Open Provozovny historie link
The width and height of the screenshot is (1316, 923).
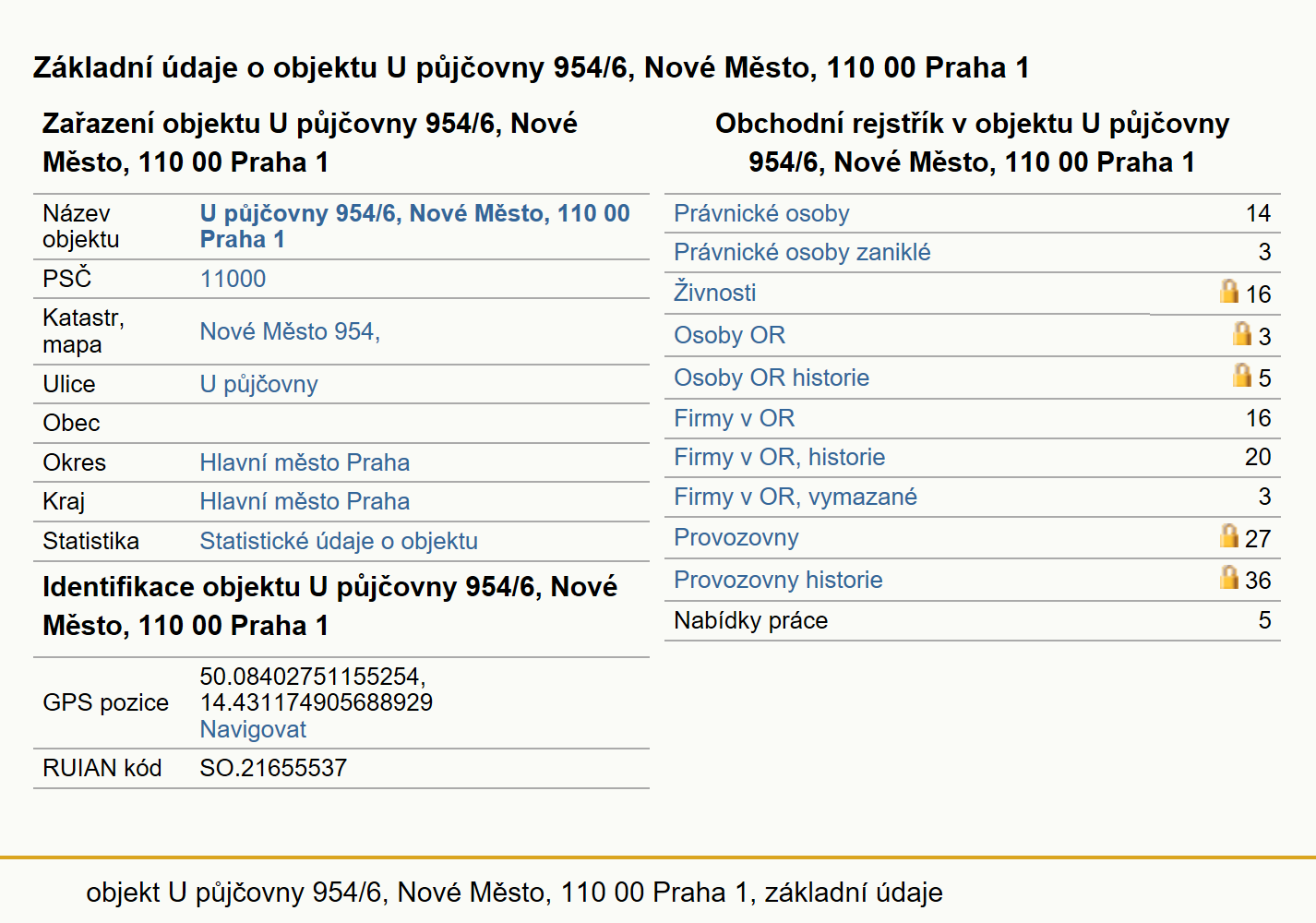tap(778, 580)
